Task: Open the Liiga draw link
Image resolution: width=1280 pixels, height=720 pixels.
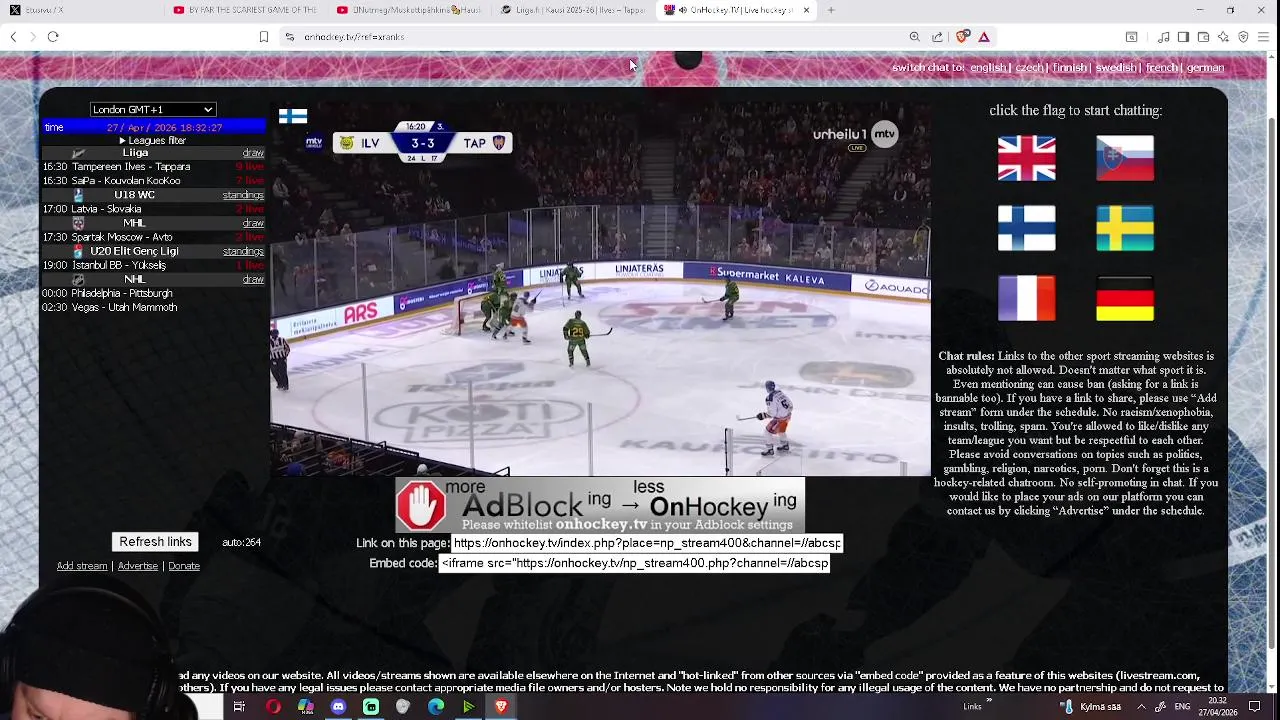Action: click(253, 154)
